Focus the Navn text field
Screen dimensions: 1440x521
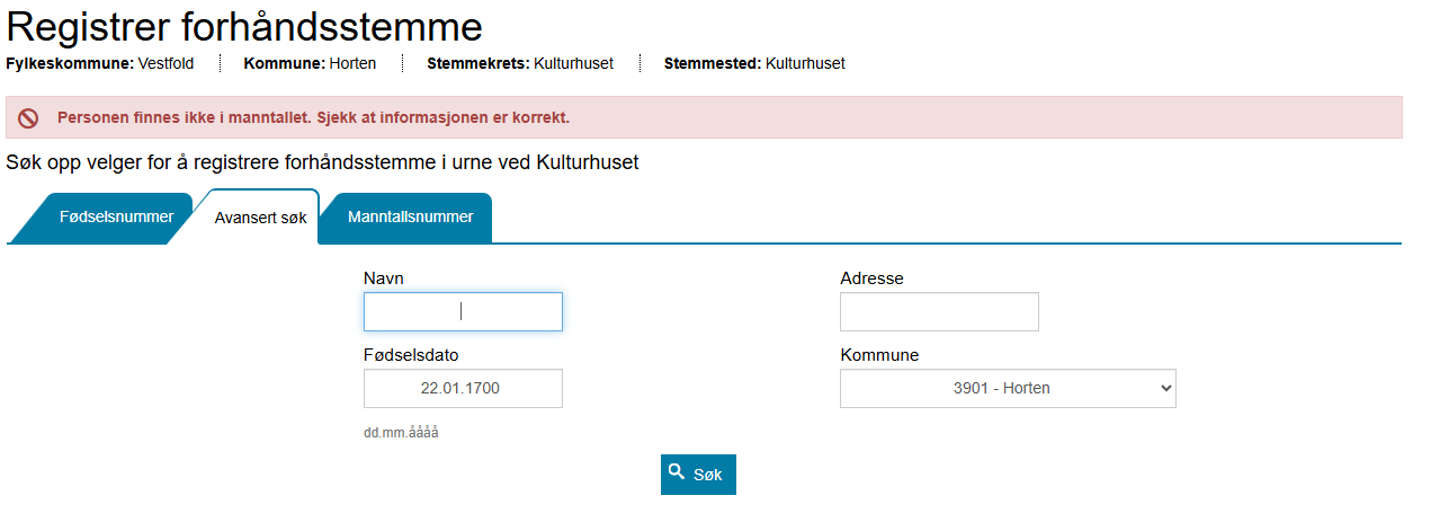[x=463, y=311]
